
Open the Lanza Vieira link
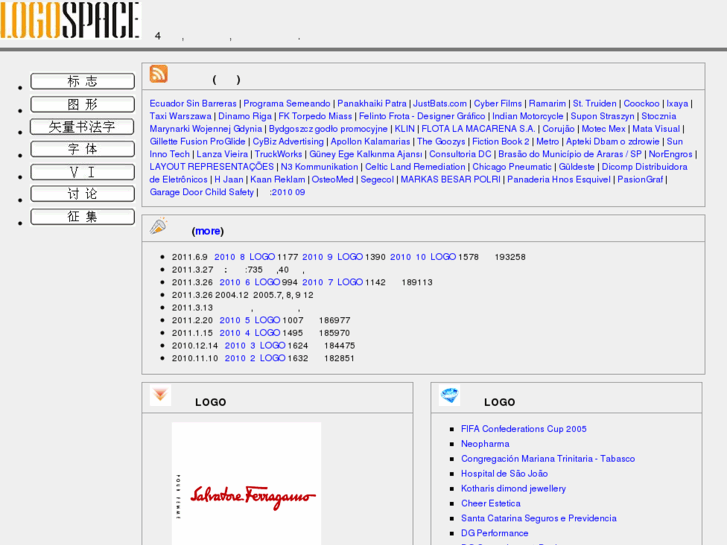coord(222,154)
